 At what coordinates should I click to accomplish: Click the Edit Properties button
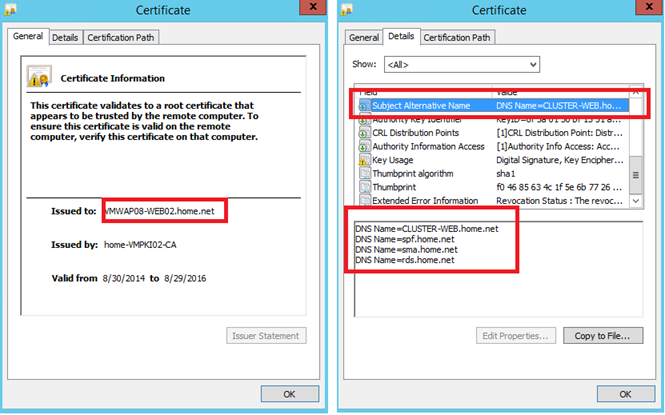516,336
